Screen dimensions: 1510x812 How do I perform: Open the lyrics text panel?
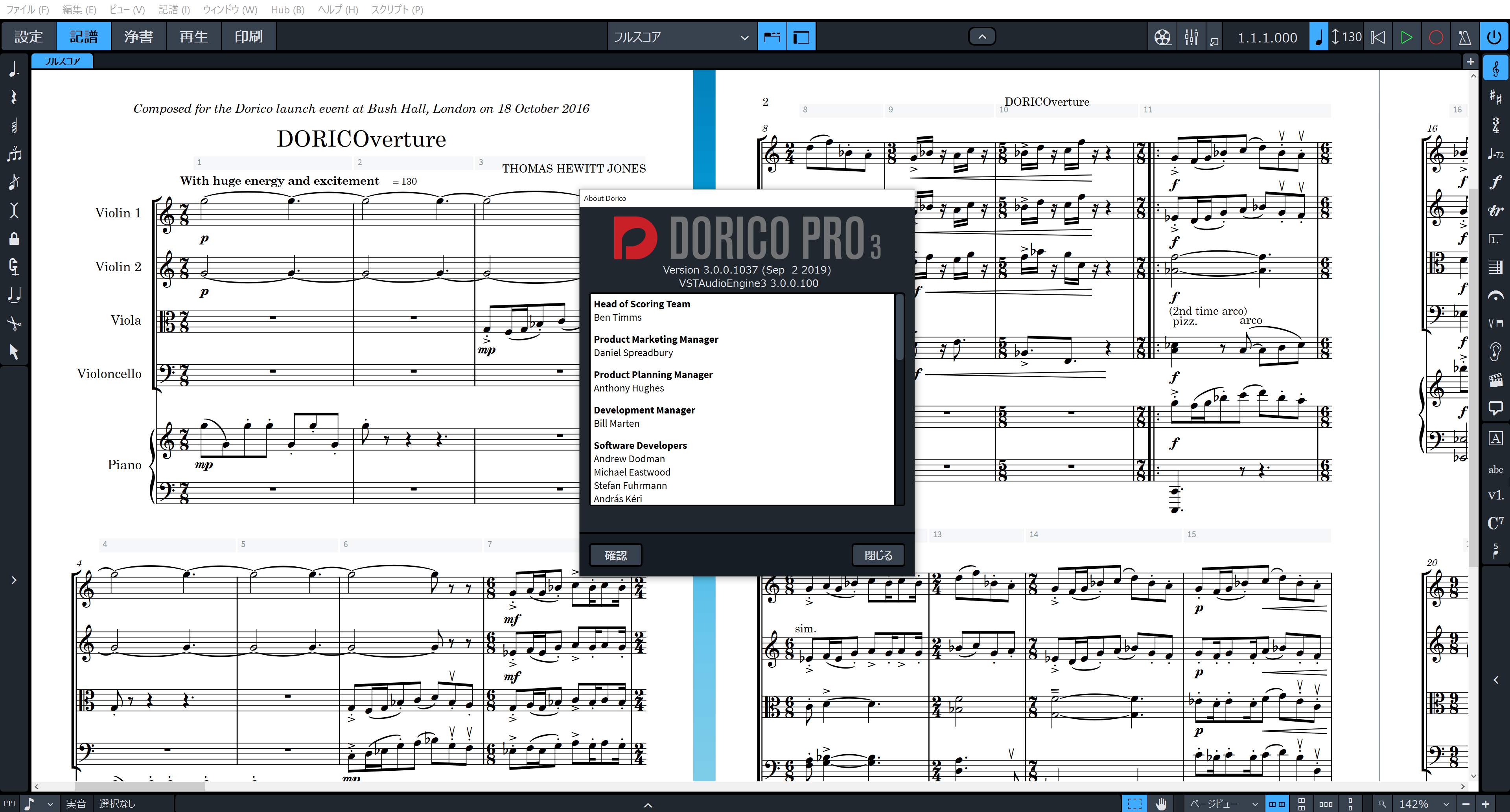click(x=1495, y=468)
